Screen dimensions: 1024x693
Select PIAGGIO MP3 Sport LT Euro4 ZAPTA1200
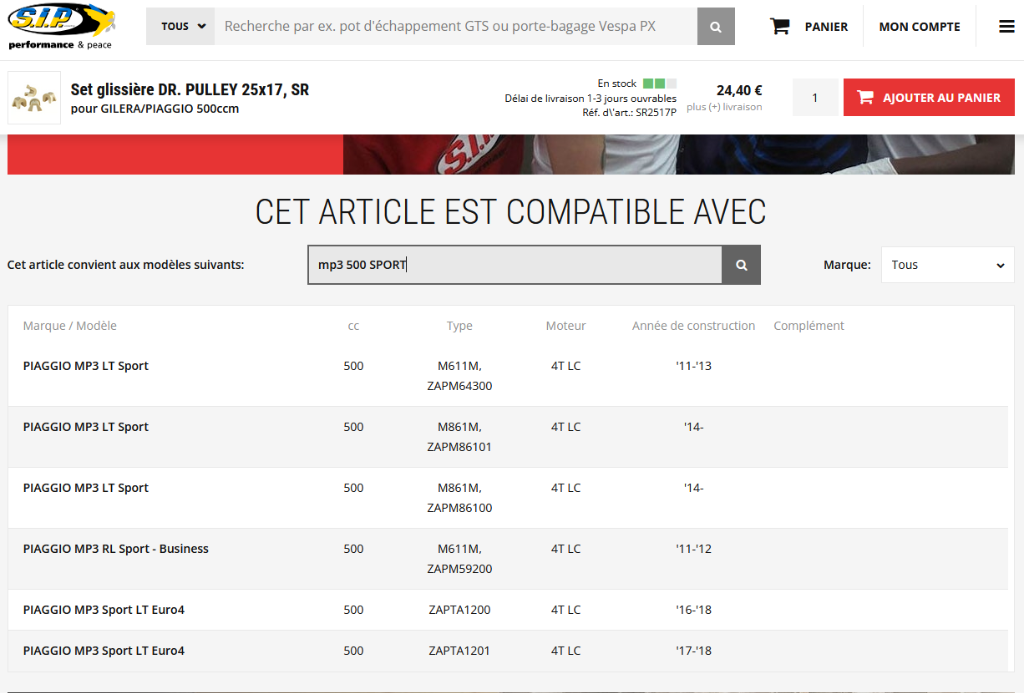(x=103, y=610)
